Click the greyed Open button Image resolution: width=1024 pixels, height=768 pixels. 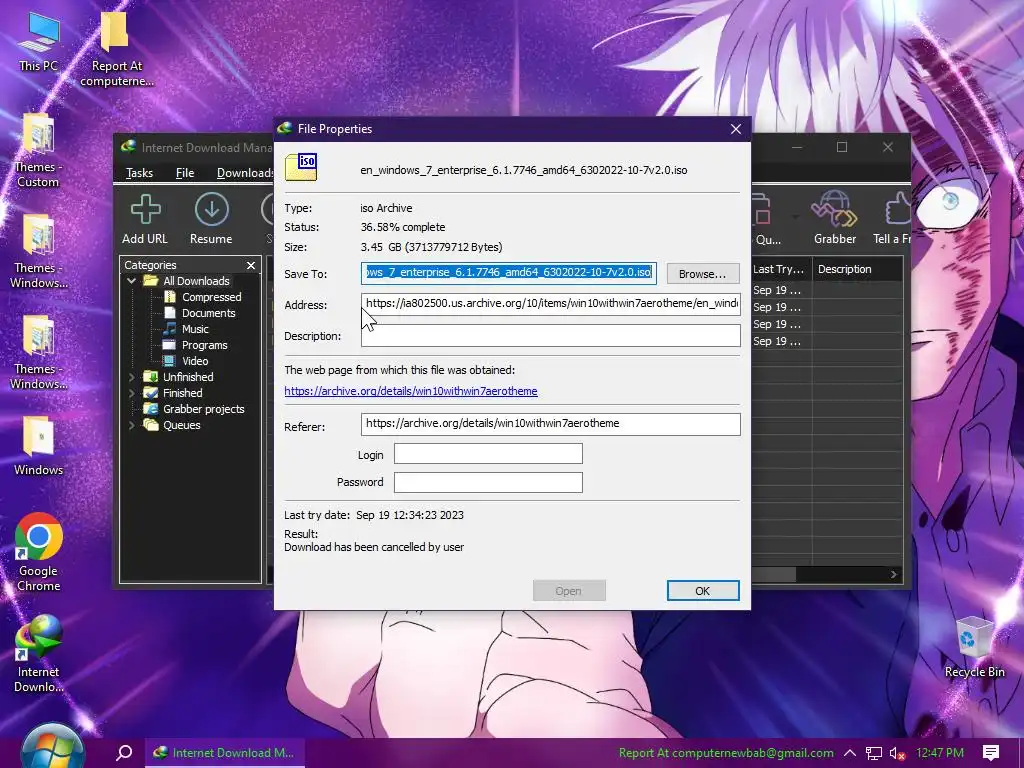coord(569,590)
